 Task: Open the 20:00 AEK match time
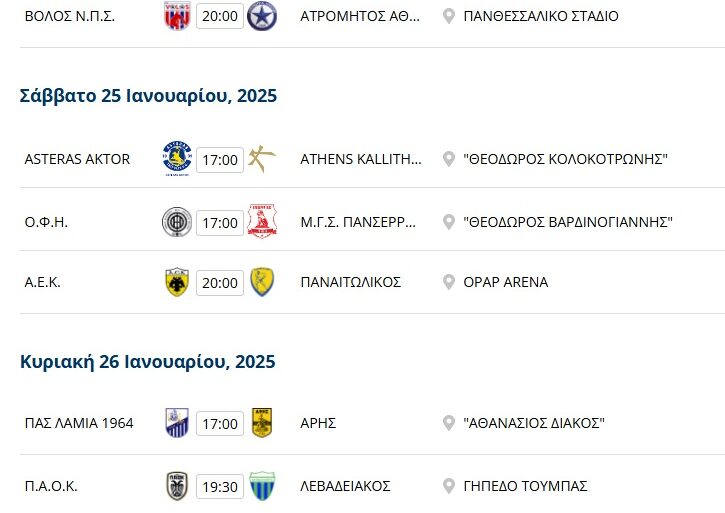point(219,283)
